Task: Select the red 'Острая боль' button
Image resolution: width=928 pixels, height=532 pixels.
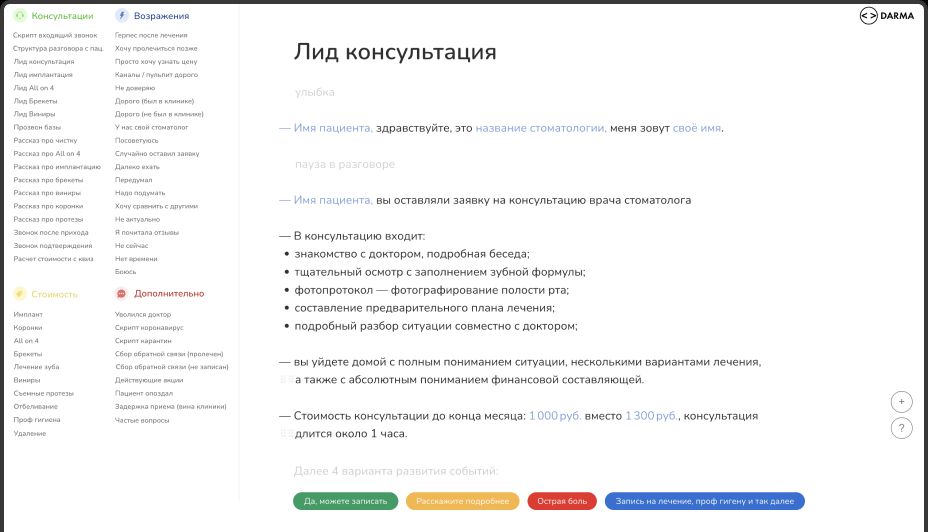Action: 562,502
